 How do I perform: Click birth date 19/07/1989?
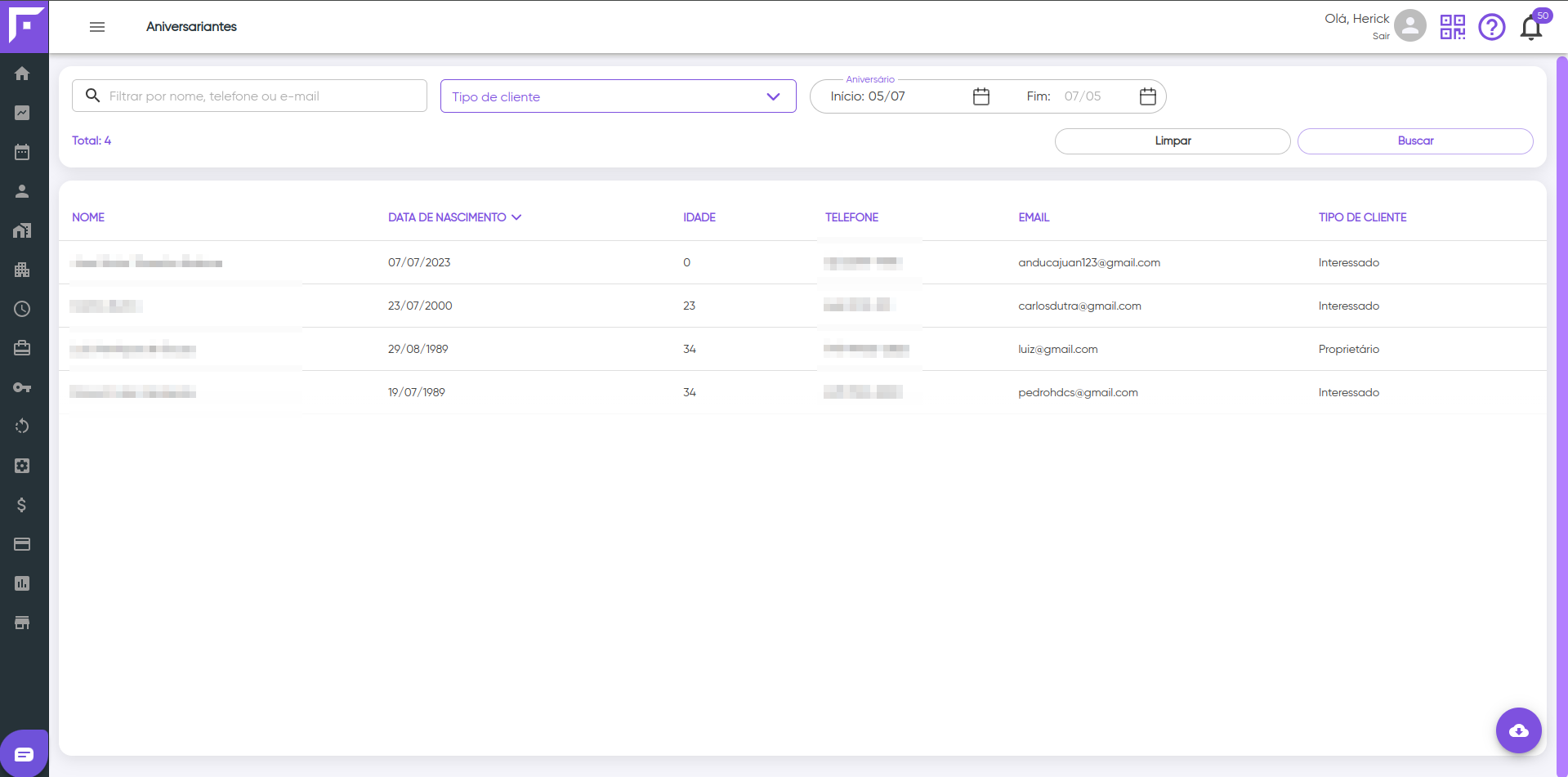tap(417, 392)
